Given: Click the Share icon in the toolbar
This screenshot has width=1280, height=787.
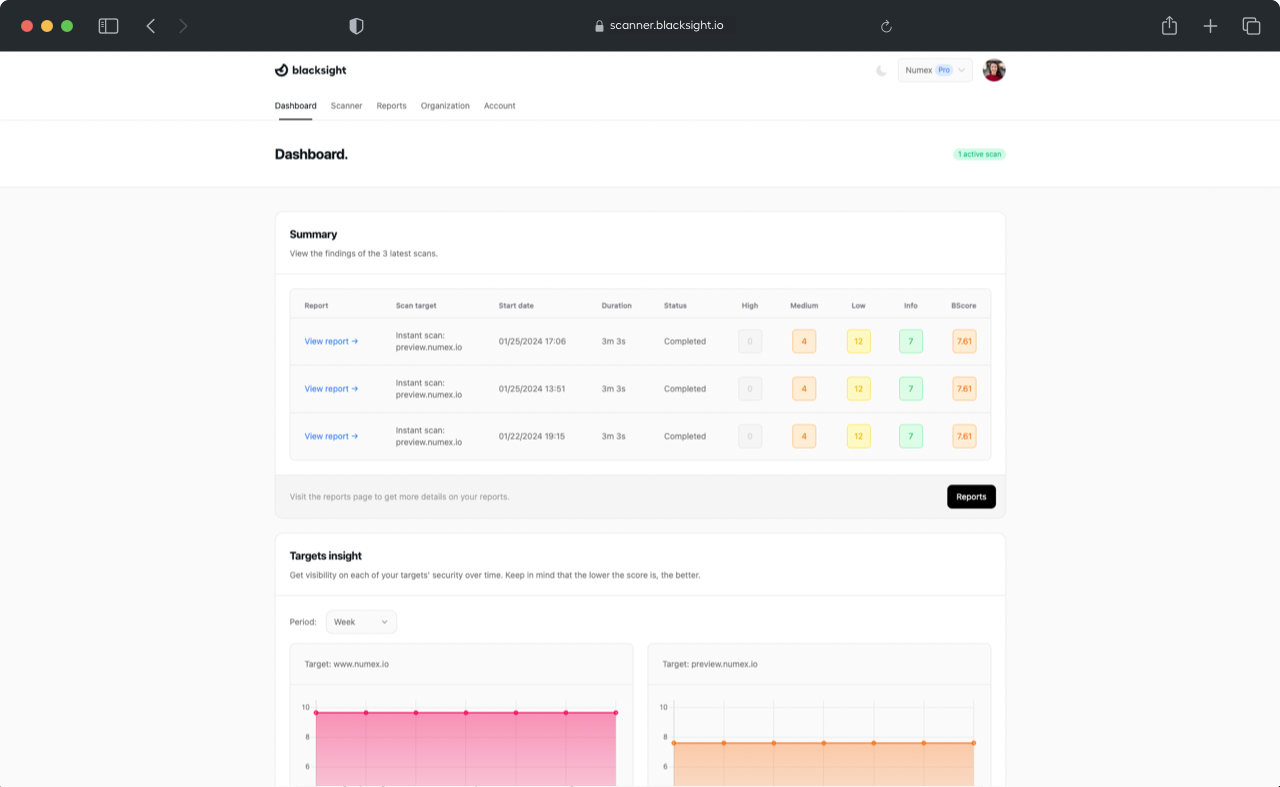Looking at the screenshot, I should [1168, 25].
